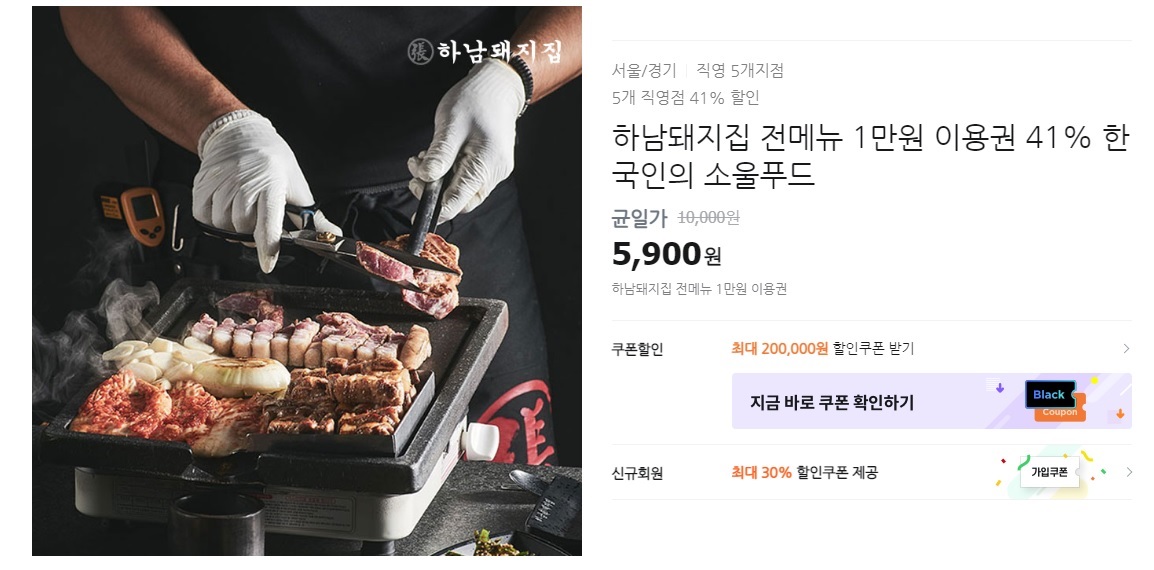1154x570 pixels.
Task: Expand the 쿠폰할인 row chevron
Action: 1126,348
